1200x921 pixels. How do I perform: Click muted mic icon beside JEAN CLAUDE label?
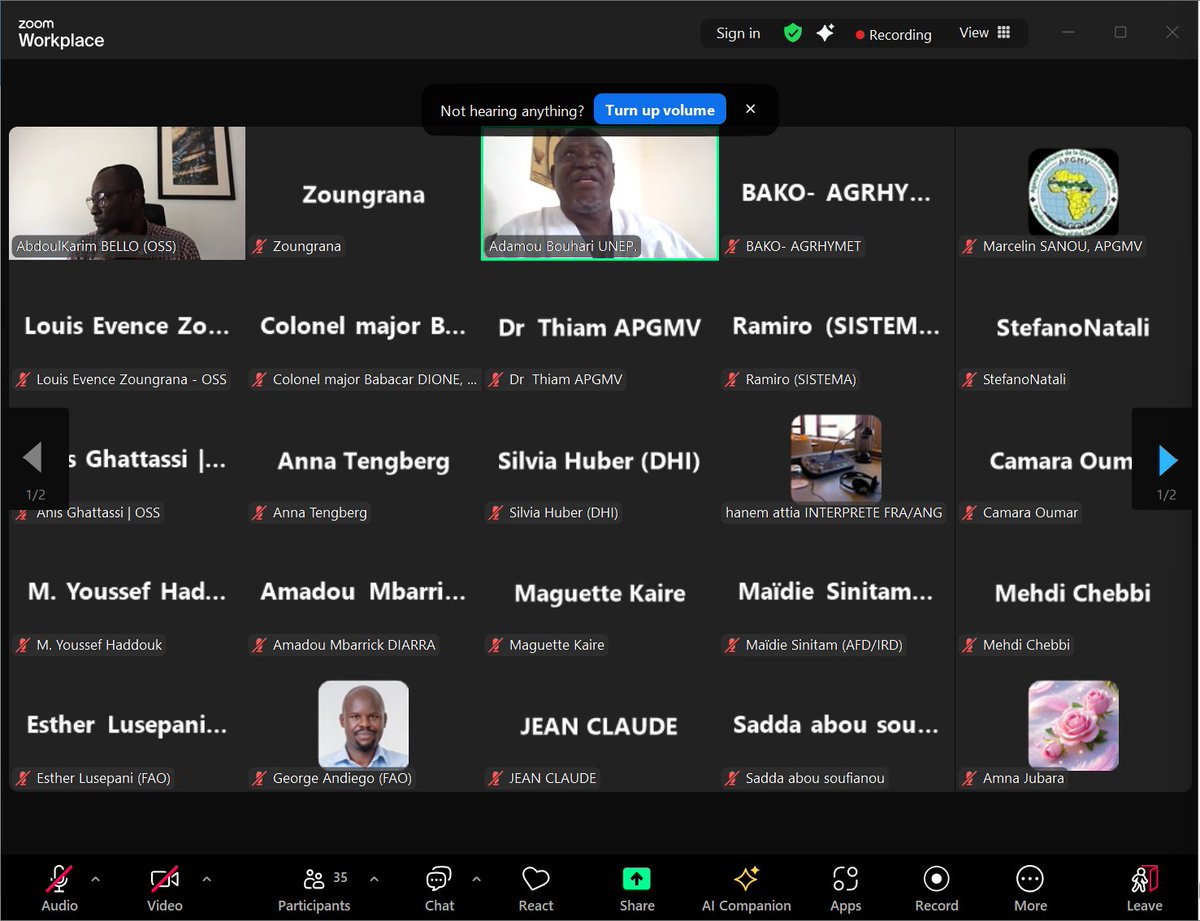[496, 778]
